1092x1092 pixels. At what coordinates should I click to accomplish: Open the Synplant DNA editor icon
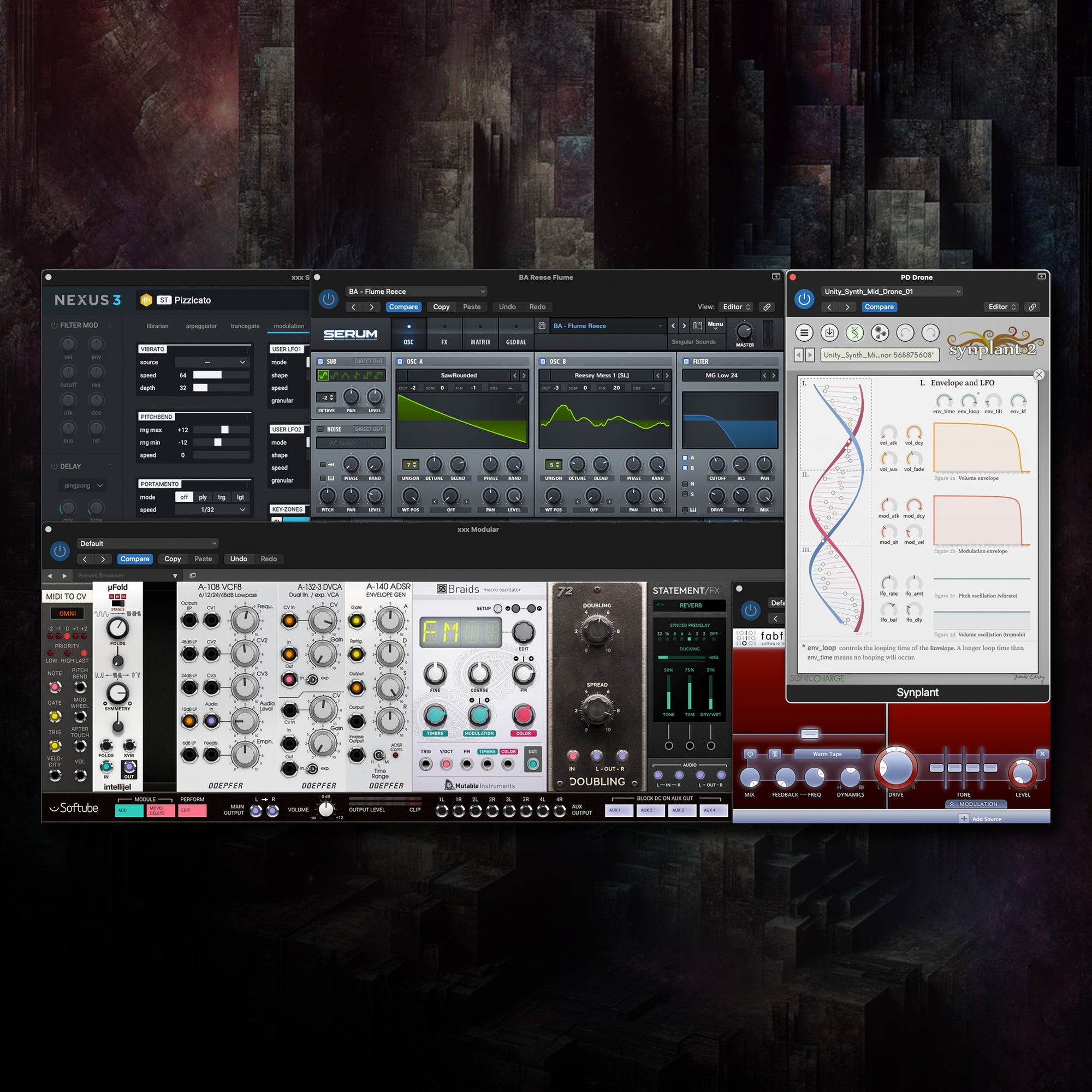tap(854, 333)
